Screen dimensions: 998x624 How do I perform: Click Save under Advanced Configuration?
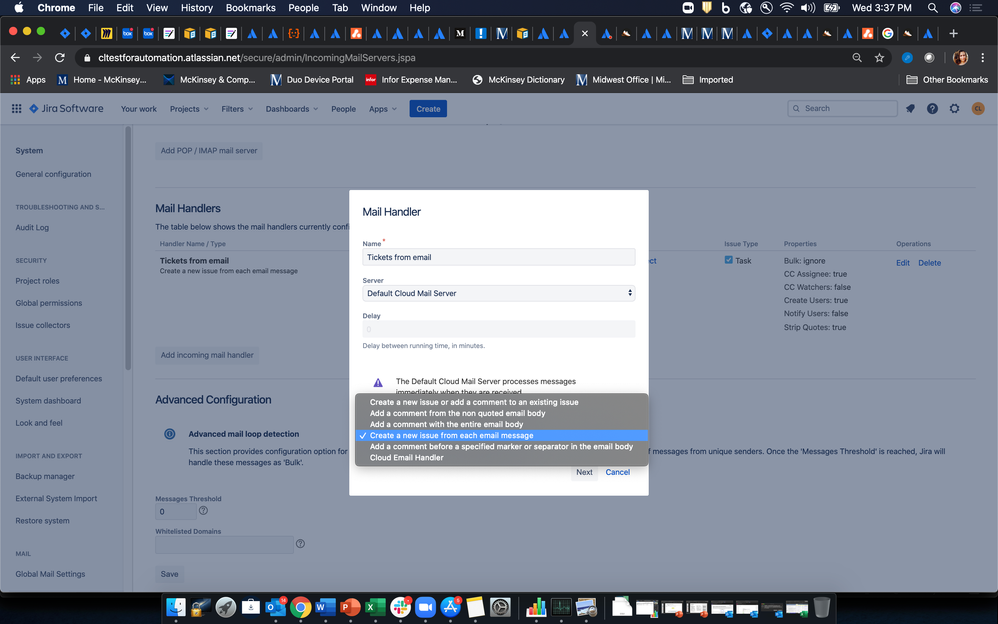169,574
